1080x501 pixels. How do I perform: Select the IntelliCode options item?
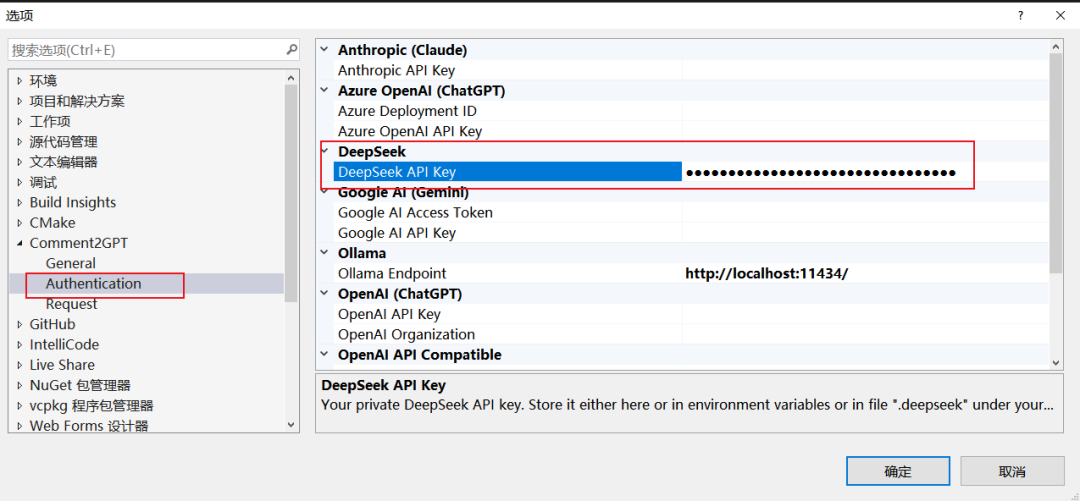pos(64,345)
